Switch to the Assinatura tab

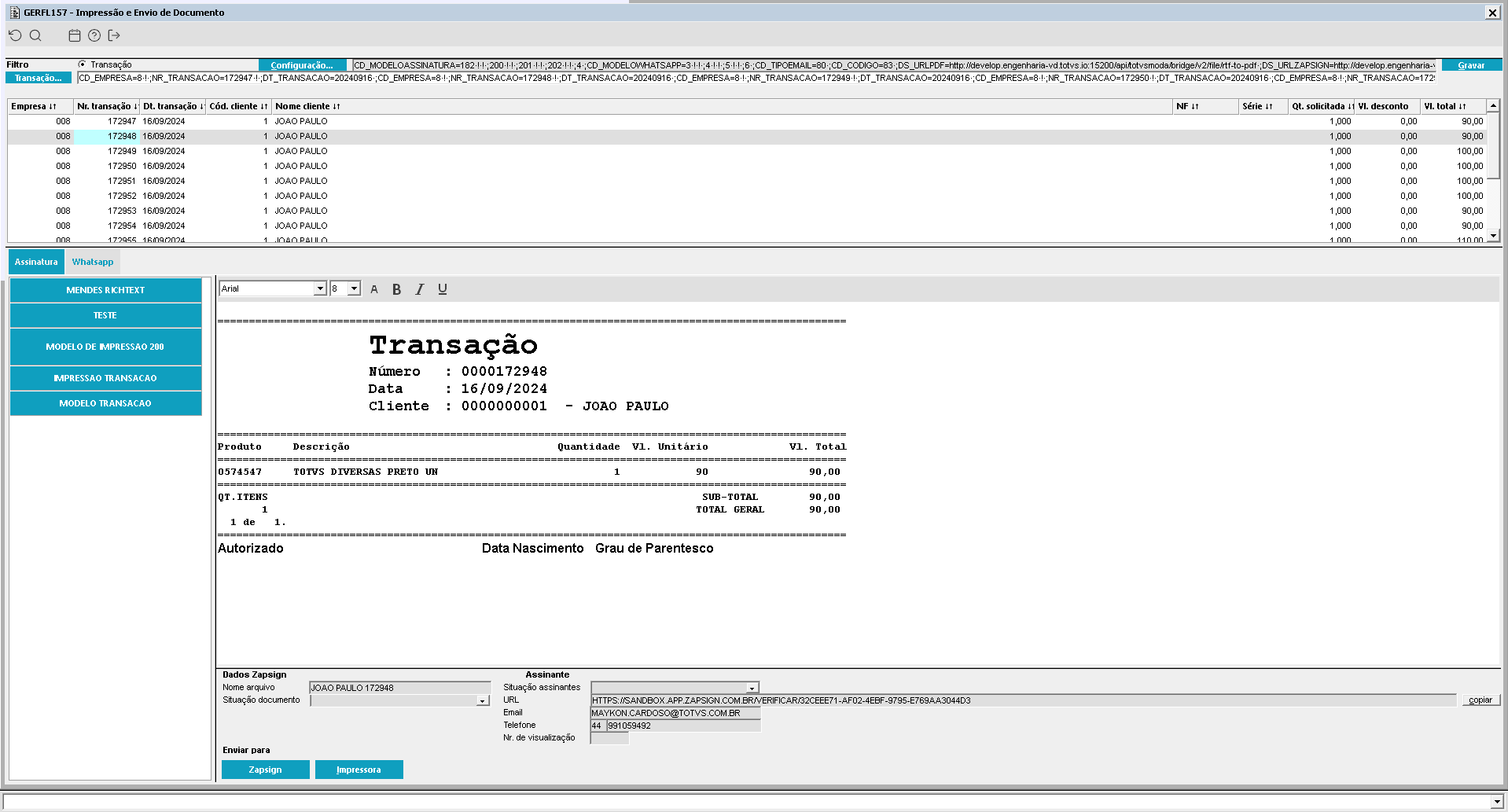[x=36, y=262]
